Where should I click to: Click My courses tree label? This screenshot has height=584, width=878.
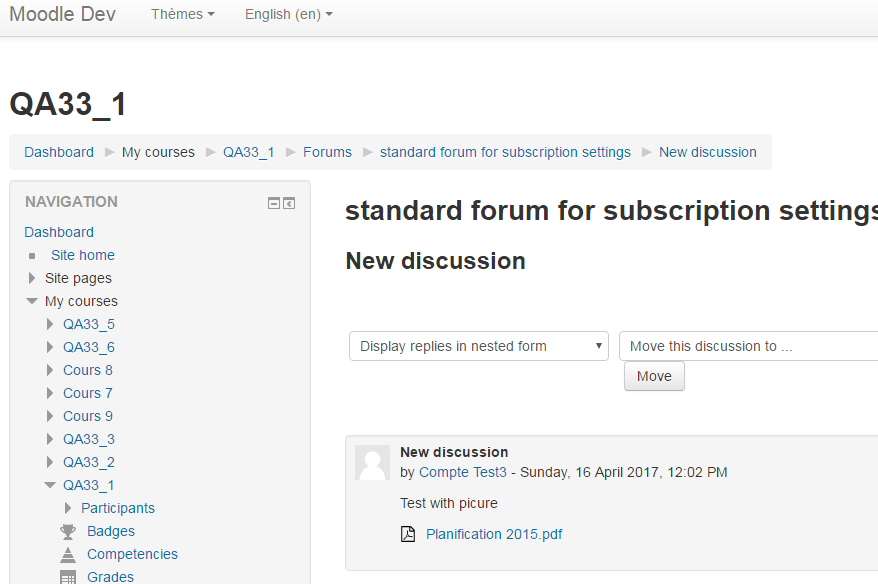click(x=81, y=301)
